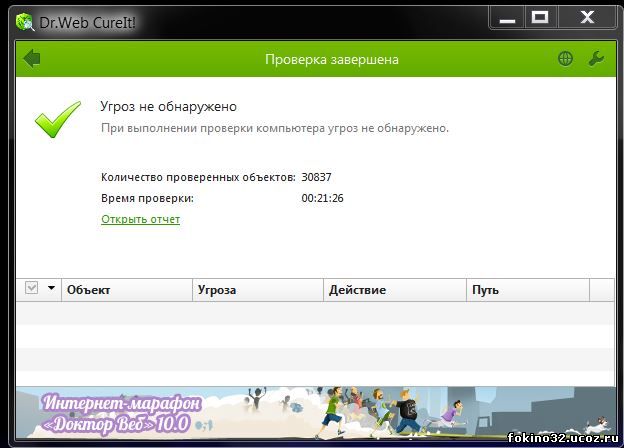Open the wrench settings menu
This screenshot has height=448, width=624.
(596, 58)
